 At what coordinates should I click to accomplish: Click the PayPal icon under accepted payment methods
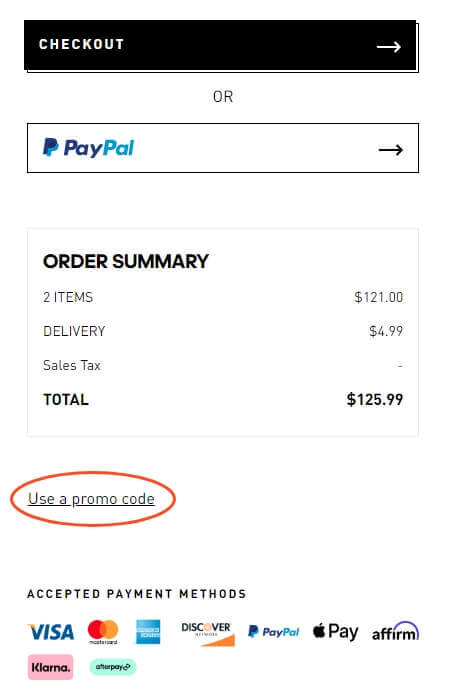point(273,632)
